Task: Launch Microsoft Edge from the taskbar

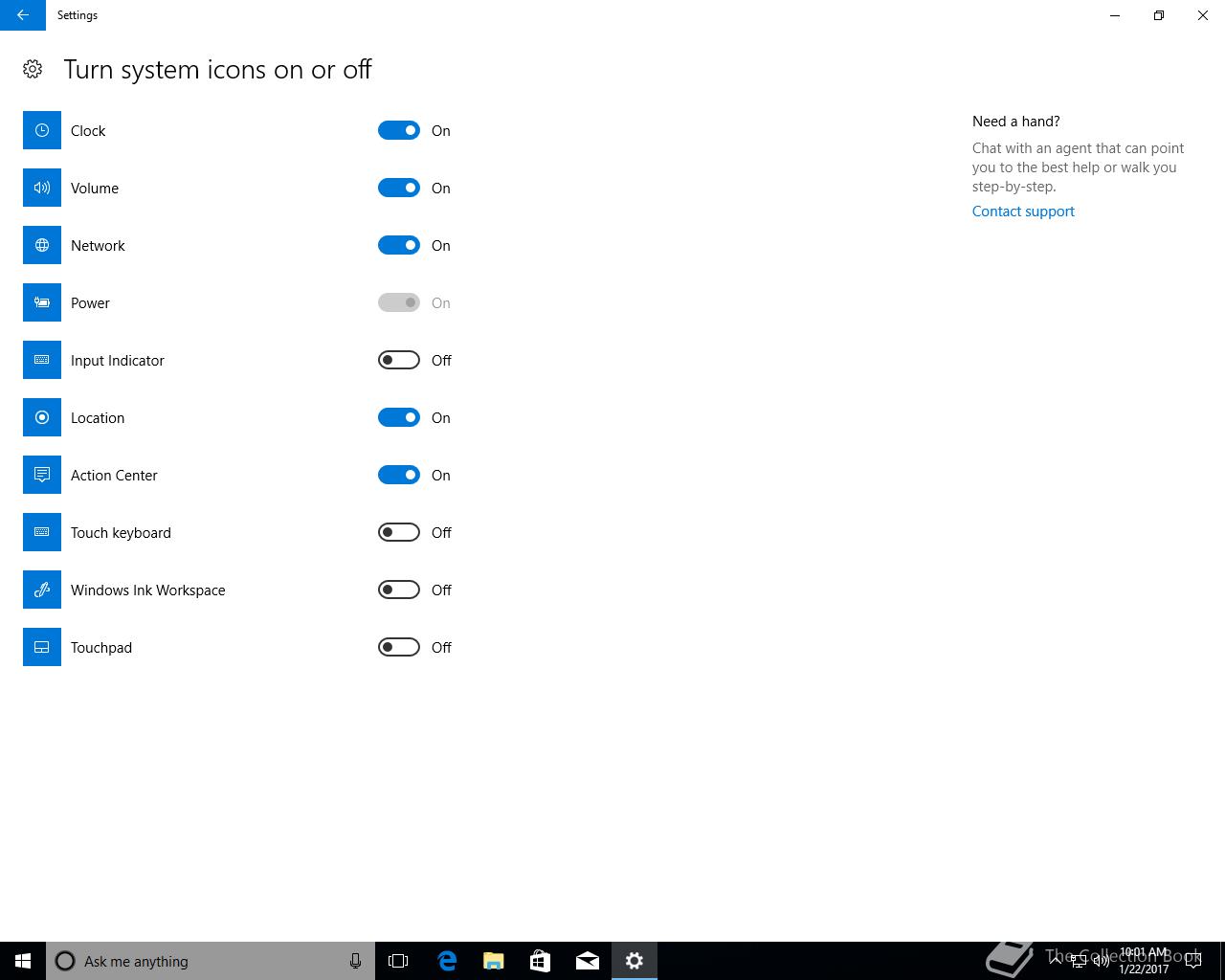Action: [x=446, y=961]
